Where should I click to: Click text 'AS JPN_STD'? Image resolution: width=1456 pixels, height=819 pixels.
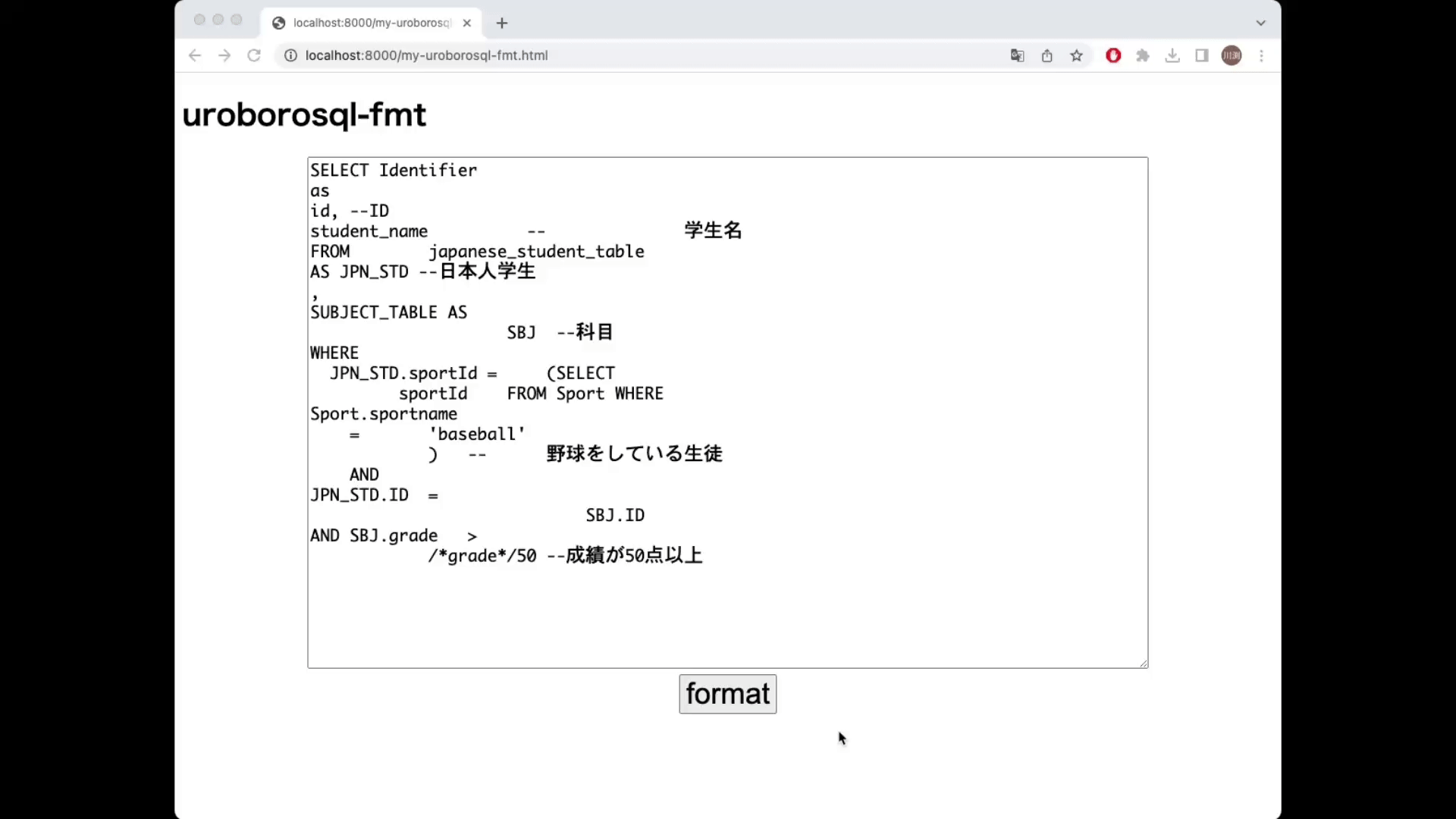pyautogui.click(x=359, y=271)
